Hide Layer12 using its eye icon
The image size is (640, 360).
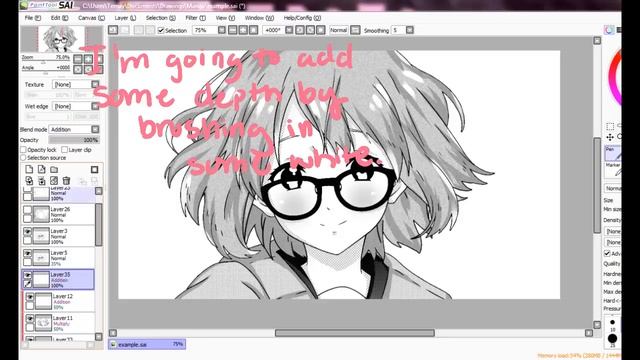pyautogui.click(x=30, y=297)
